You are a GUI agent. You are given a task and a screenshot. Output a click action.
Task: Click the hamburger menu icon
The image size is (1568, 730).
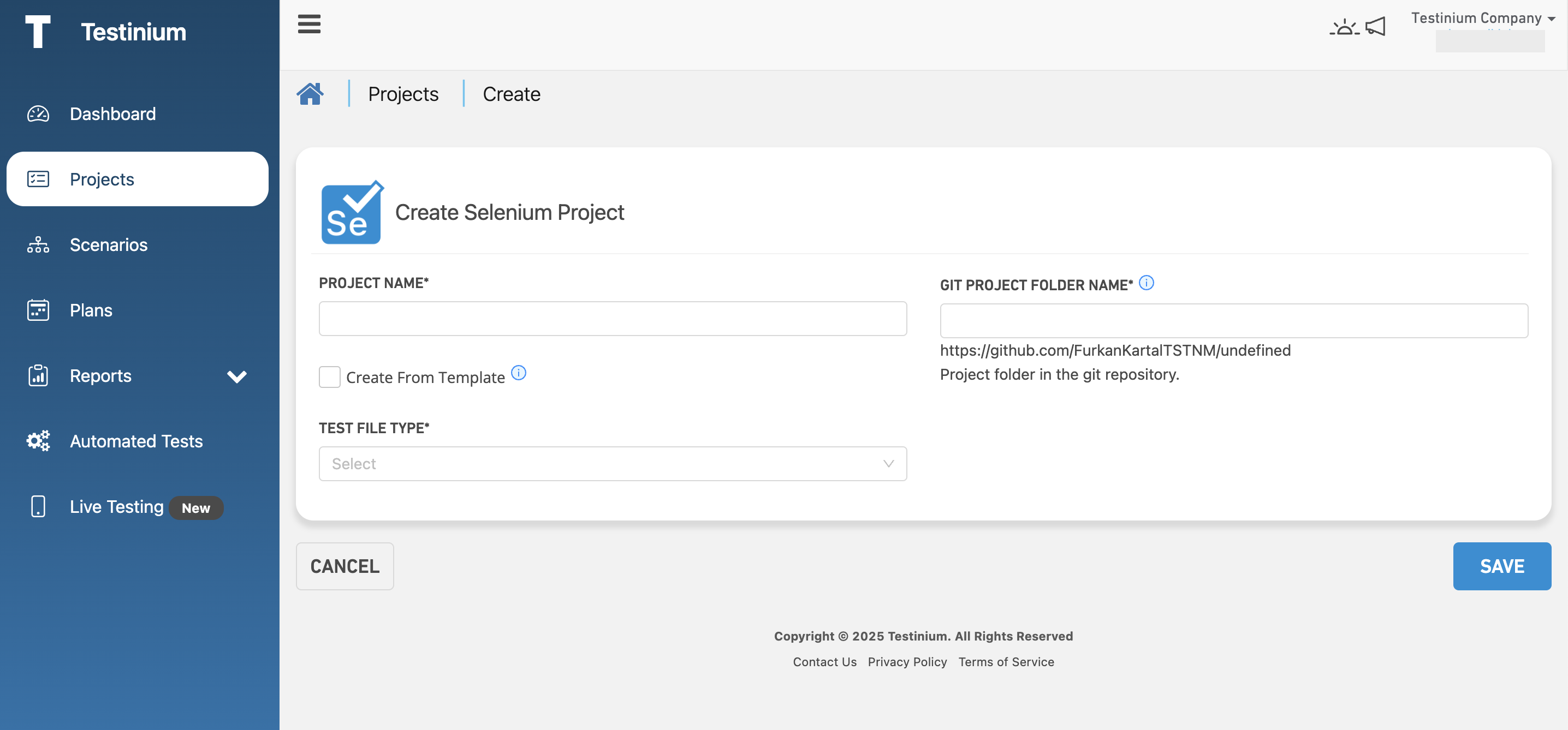pyautogui.click(x=308, y=25)
